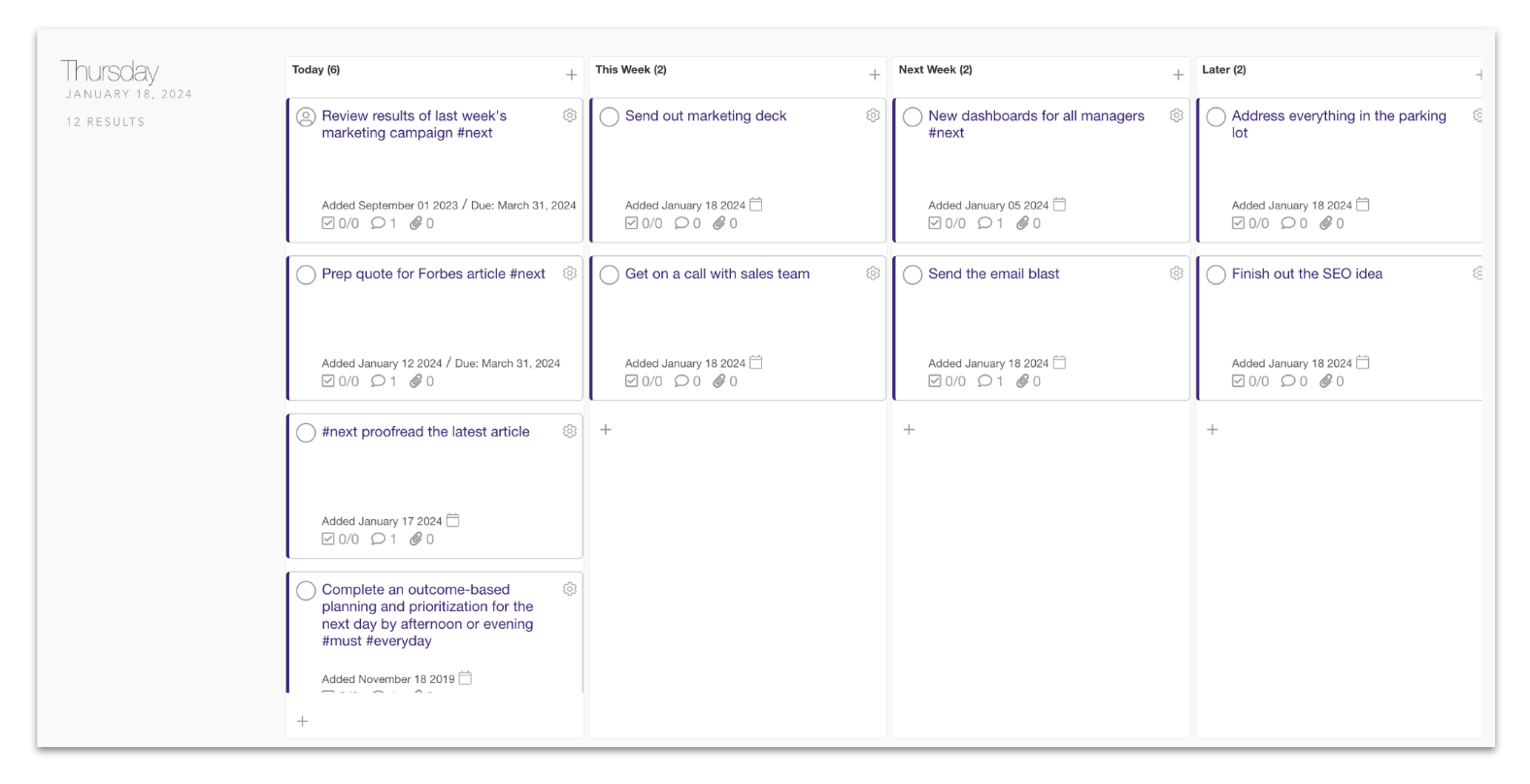1530x784 pixels.
Task: Click gear icon on Prep quote for Forbes card
Action: [x=570, y=274]
